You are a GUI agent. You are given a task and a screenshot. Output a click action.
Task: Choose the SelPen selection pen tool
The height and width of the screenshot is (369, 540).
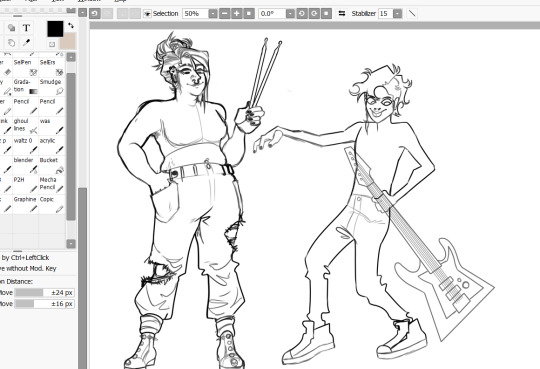[25, 67]
